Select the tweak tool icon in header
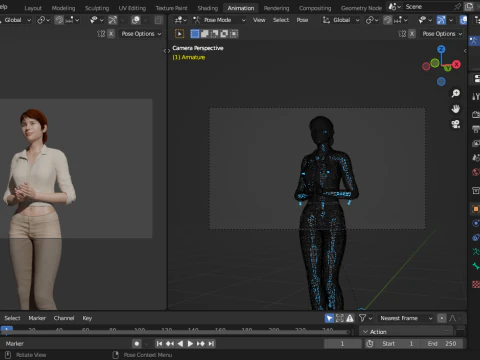 pos(179,34)
